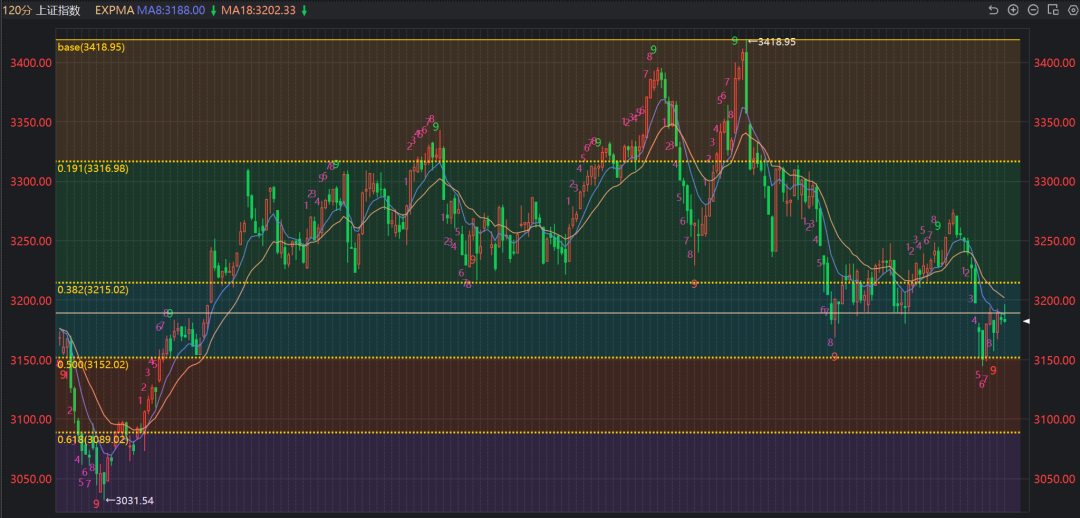Image resolution: width=1080 pixels, height=518 pixels.
Task: Click 3100.00 on the right price axis
Action: click(1054, 419)
